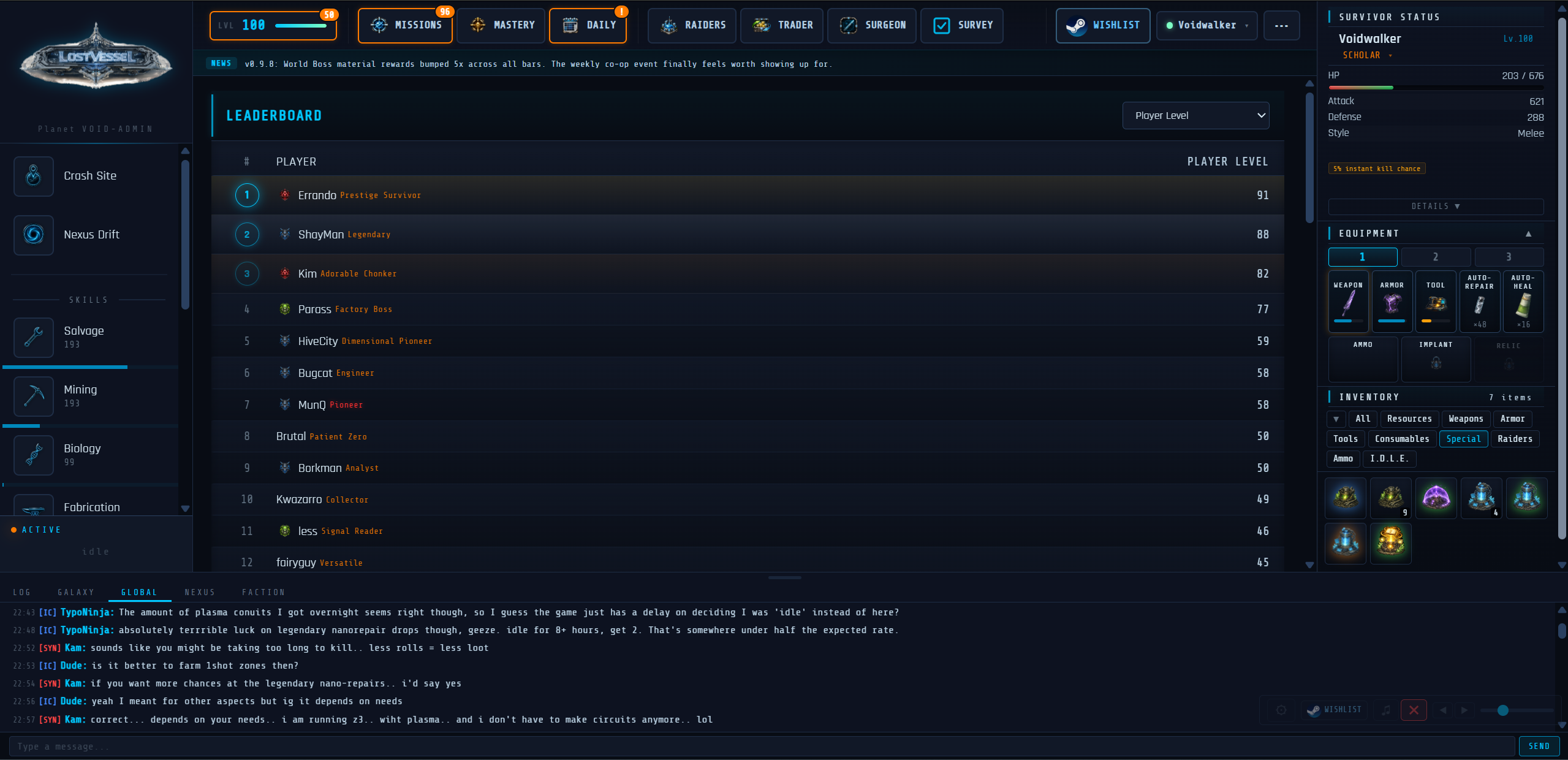This screenshot has height=760, width=1568.
Task: Select the inventory item with count 9
Action: [x=1390, y=498]
